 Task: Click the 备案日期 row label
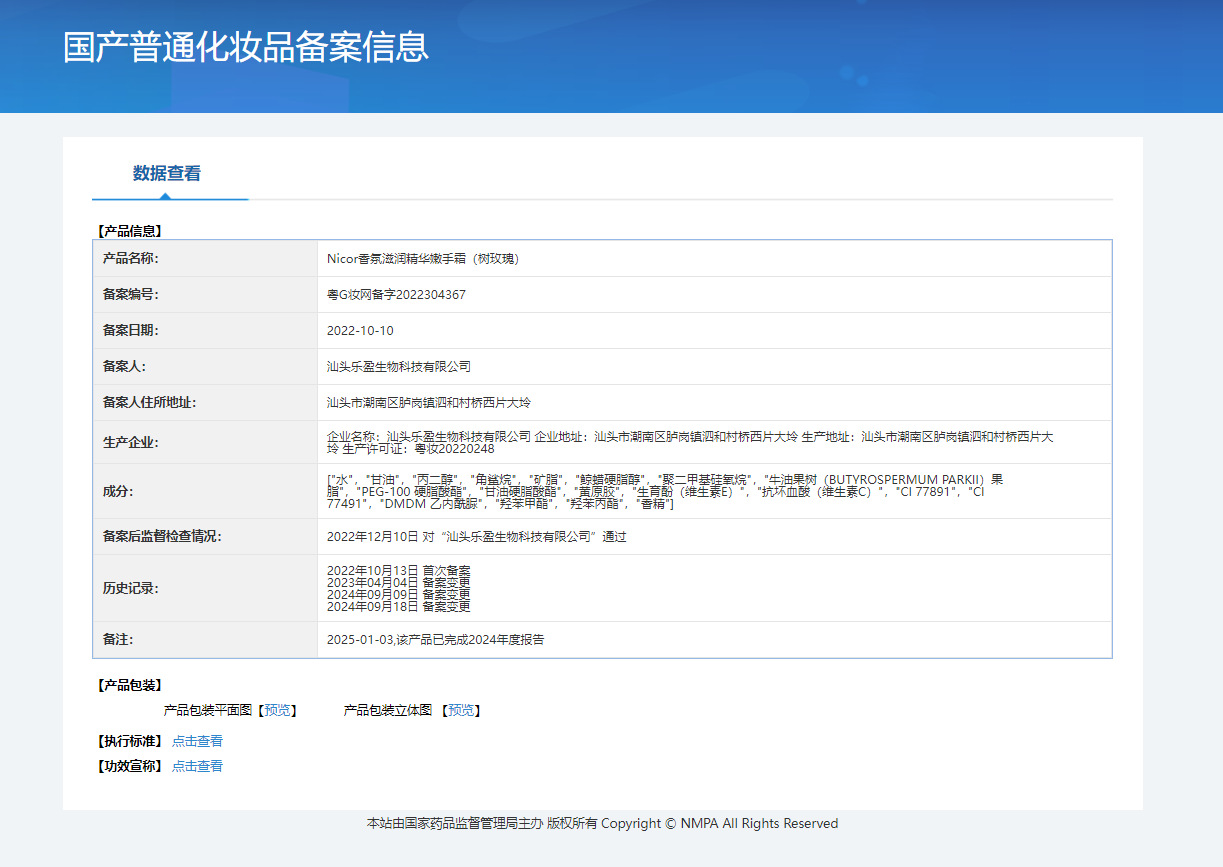pyautogui.click(x=130, y=330)
